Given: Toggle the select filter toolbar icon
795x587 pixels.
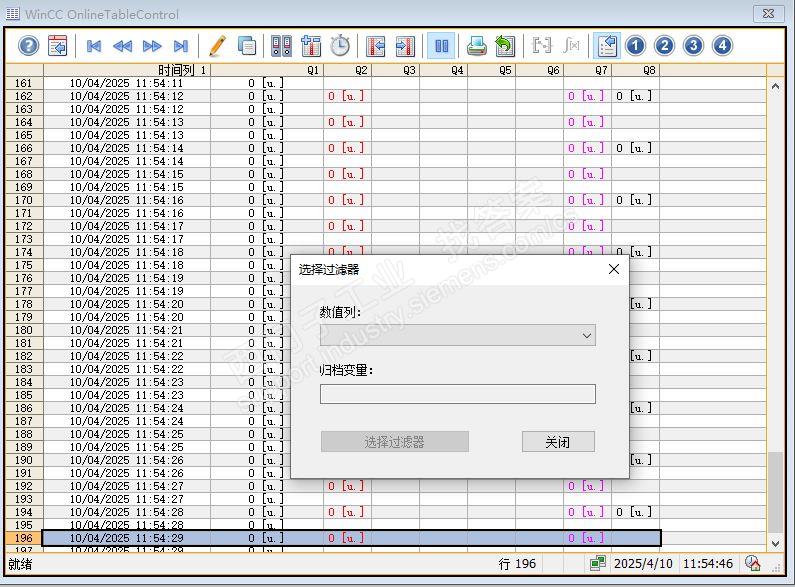Looking at the screenshot, I should [x=606, y=46].
